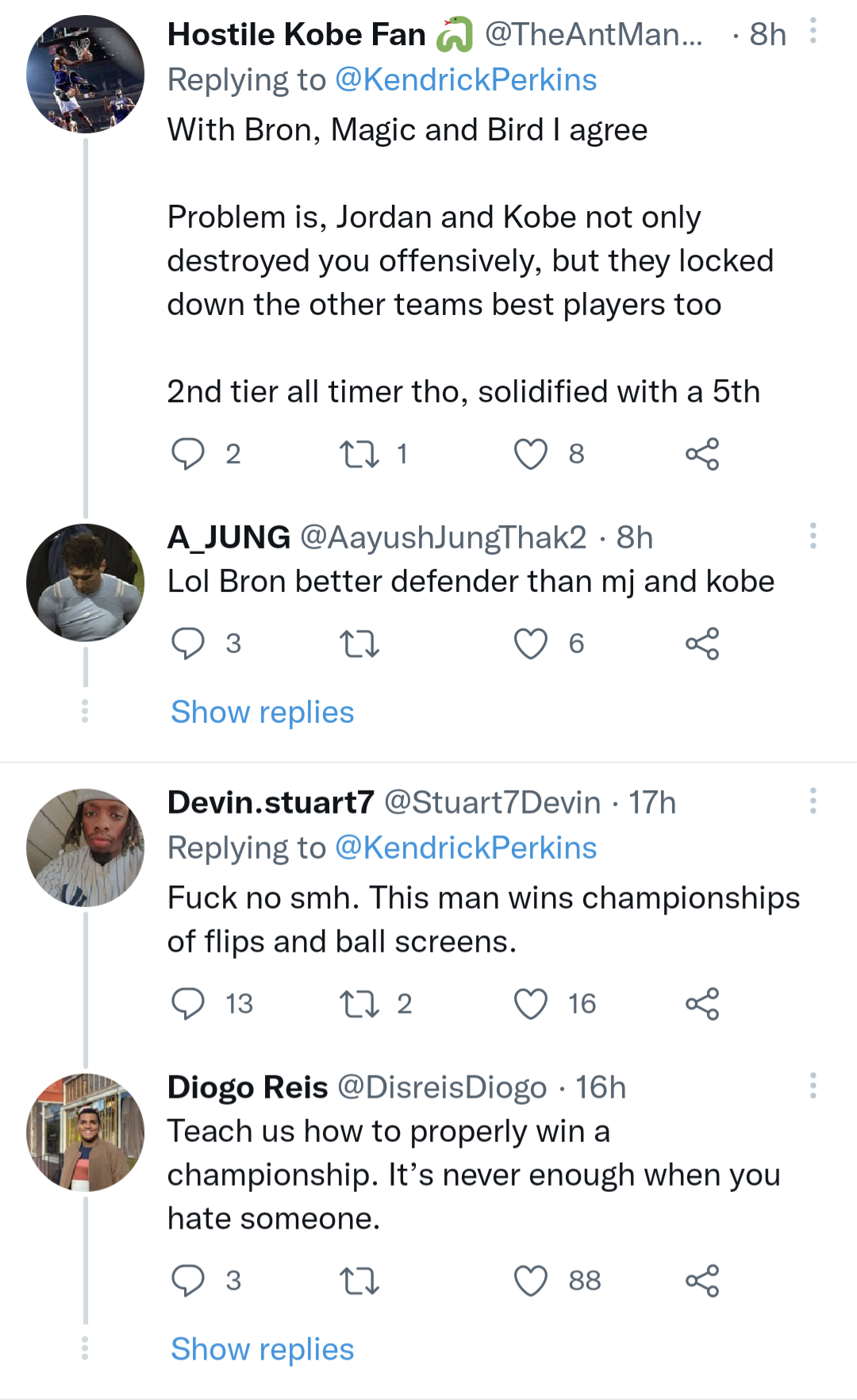Reply to A_JUNG's tweet

(x=188, y=644)
